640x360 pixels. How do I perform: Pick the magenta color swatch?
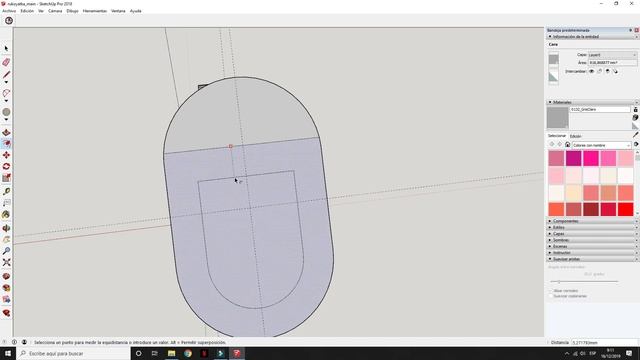573,158
